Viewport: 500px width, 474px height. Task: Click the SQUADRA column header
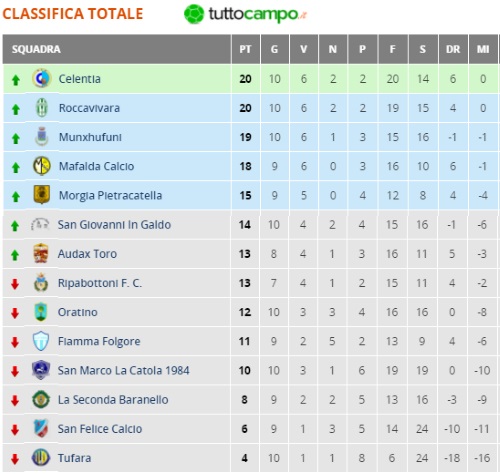pos(117,49)
